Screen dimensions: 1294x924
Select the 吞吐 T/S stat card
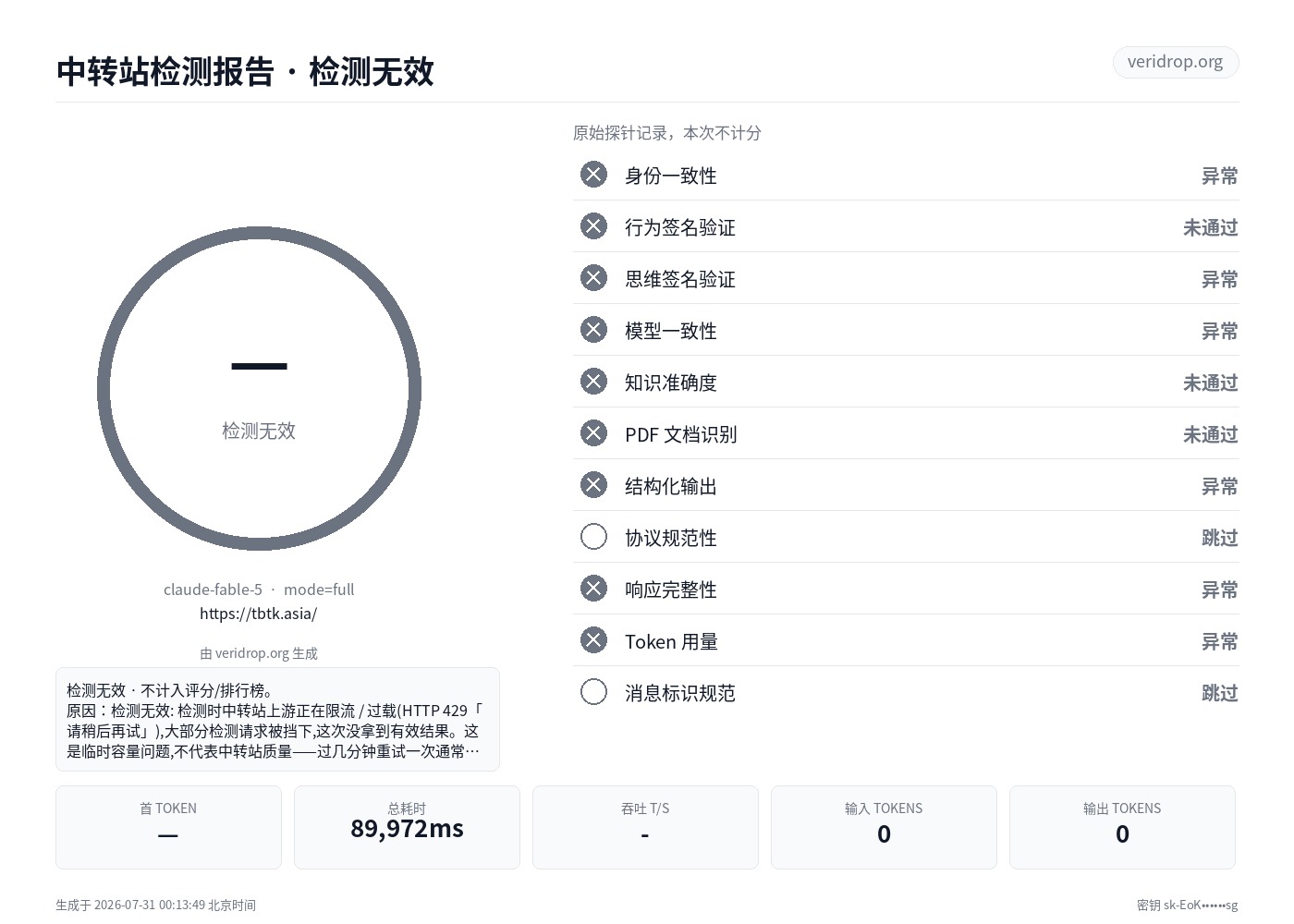[x=645, y=827]
